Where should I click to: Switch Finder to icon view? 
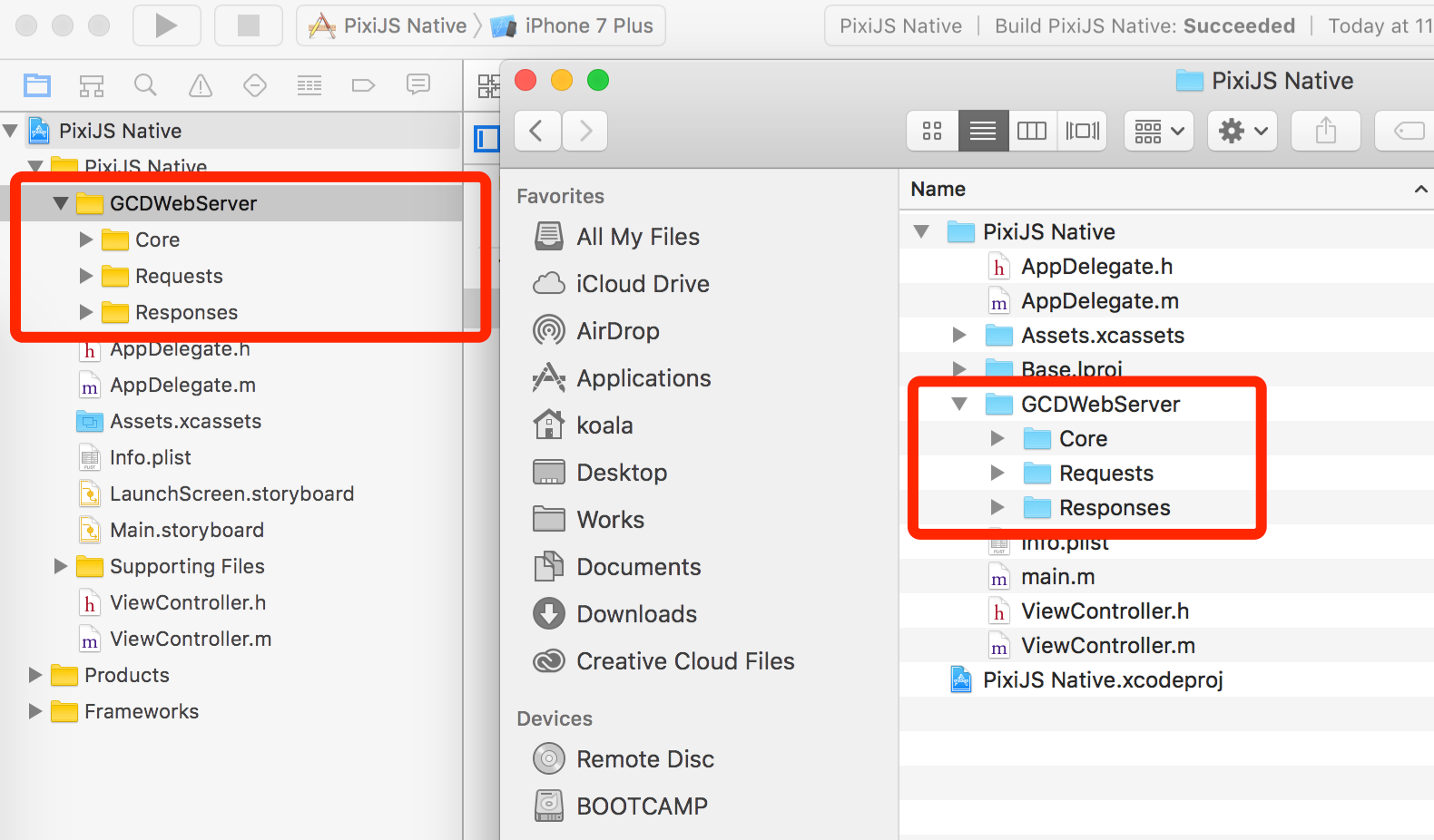pos(932,132)
